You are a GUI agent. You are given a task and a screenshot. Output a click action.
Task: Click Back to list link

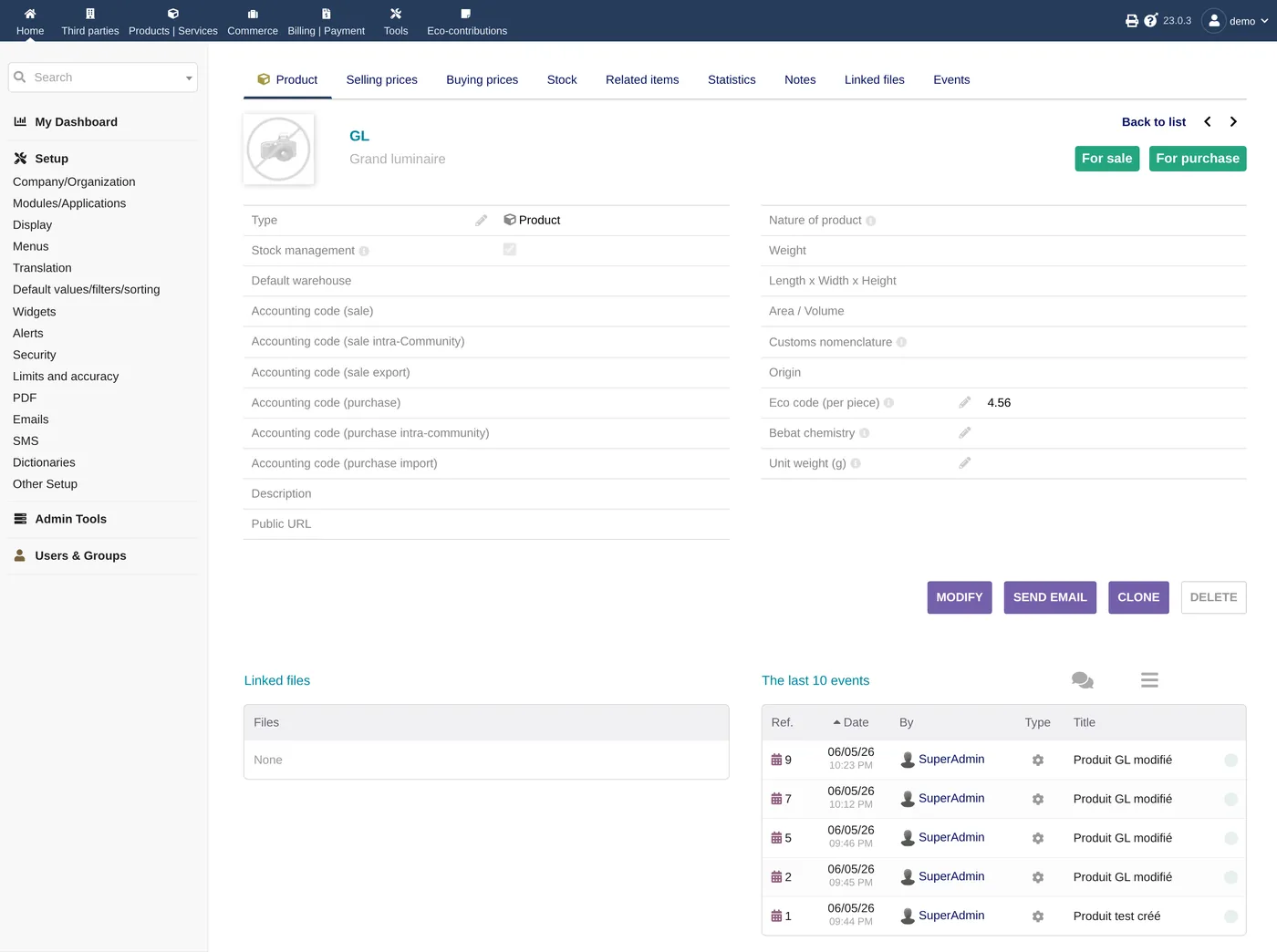click(1153, 121)
